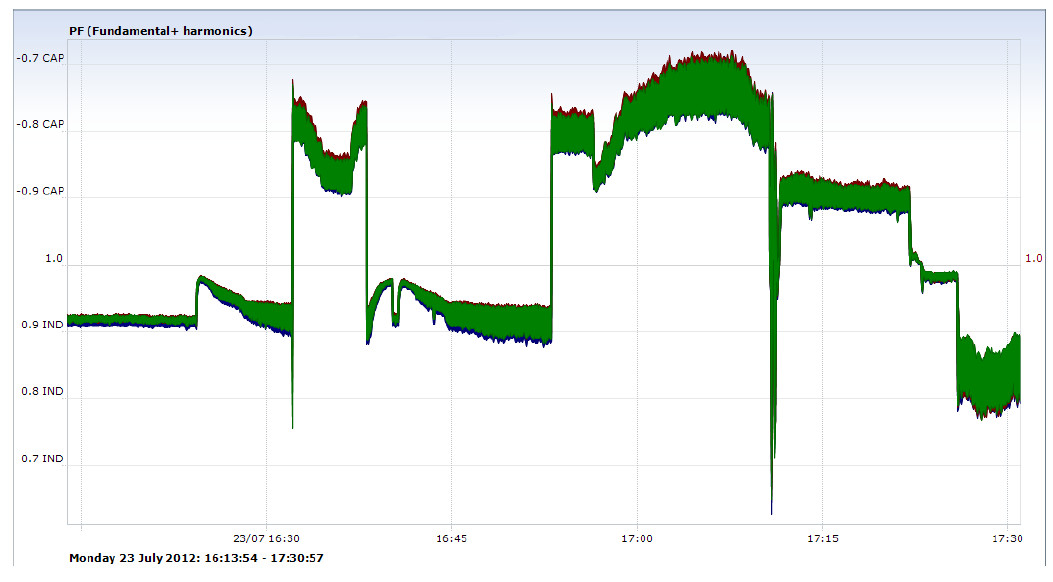Click the '-0.7 CAP' y-axis label
The height and width of the screenshot is (582, 1053).
(x=40, y=58)
